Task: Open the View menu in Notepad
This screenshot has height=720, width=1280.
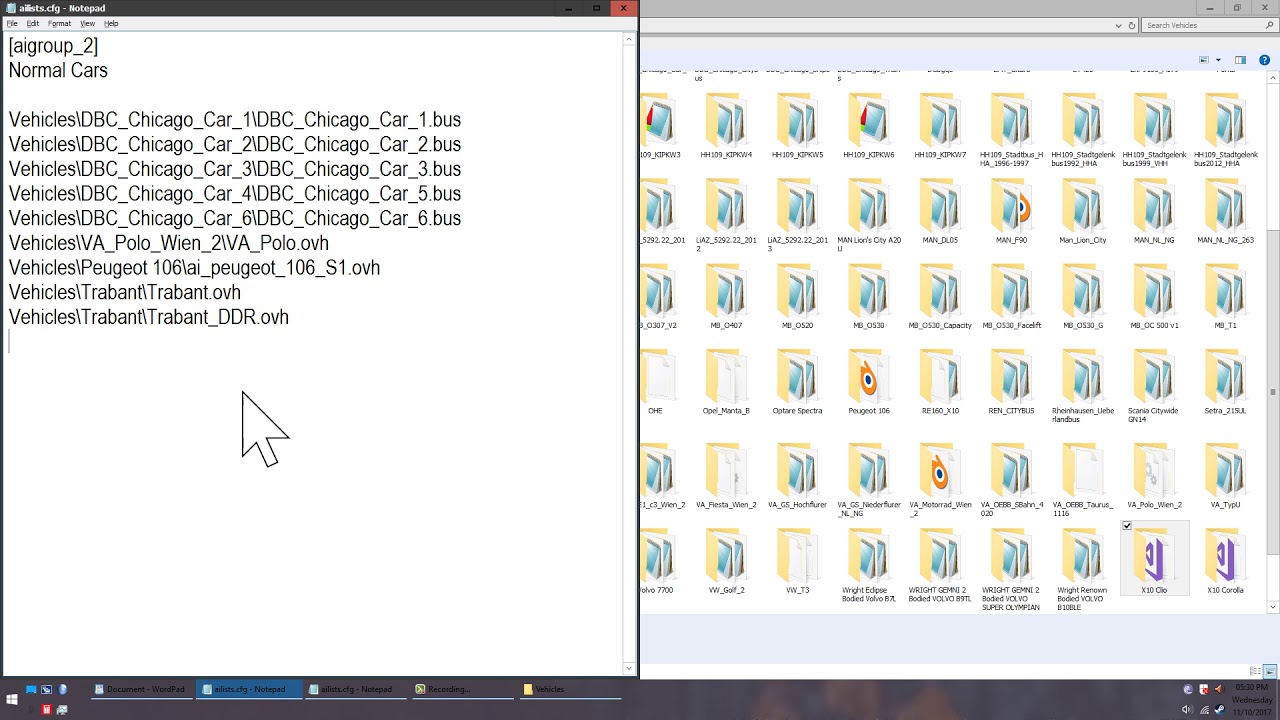Action: (87, 23)
